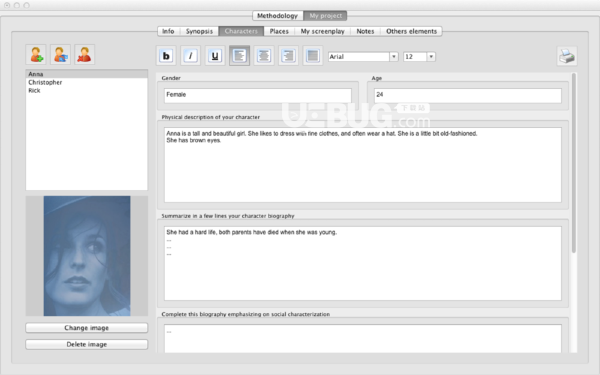This screenshot has height=375, width=600.
Task: Toggle italic formatting
Action: pyautogui.click(x=190, y=56)
